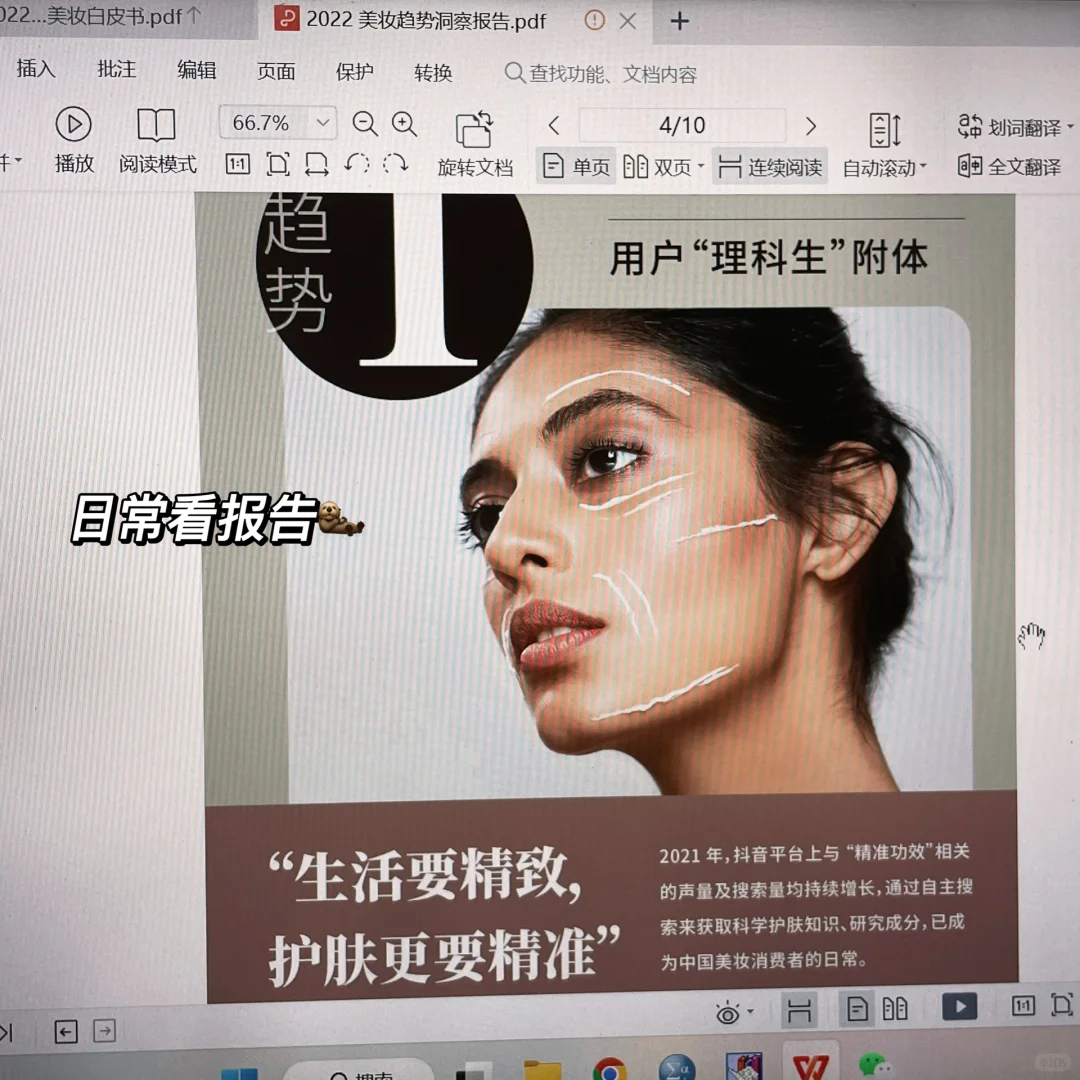1080x1080 pixels.
Task: Open the Convert (转换) menu
Action: (433, 72)
